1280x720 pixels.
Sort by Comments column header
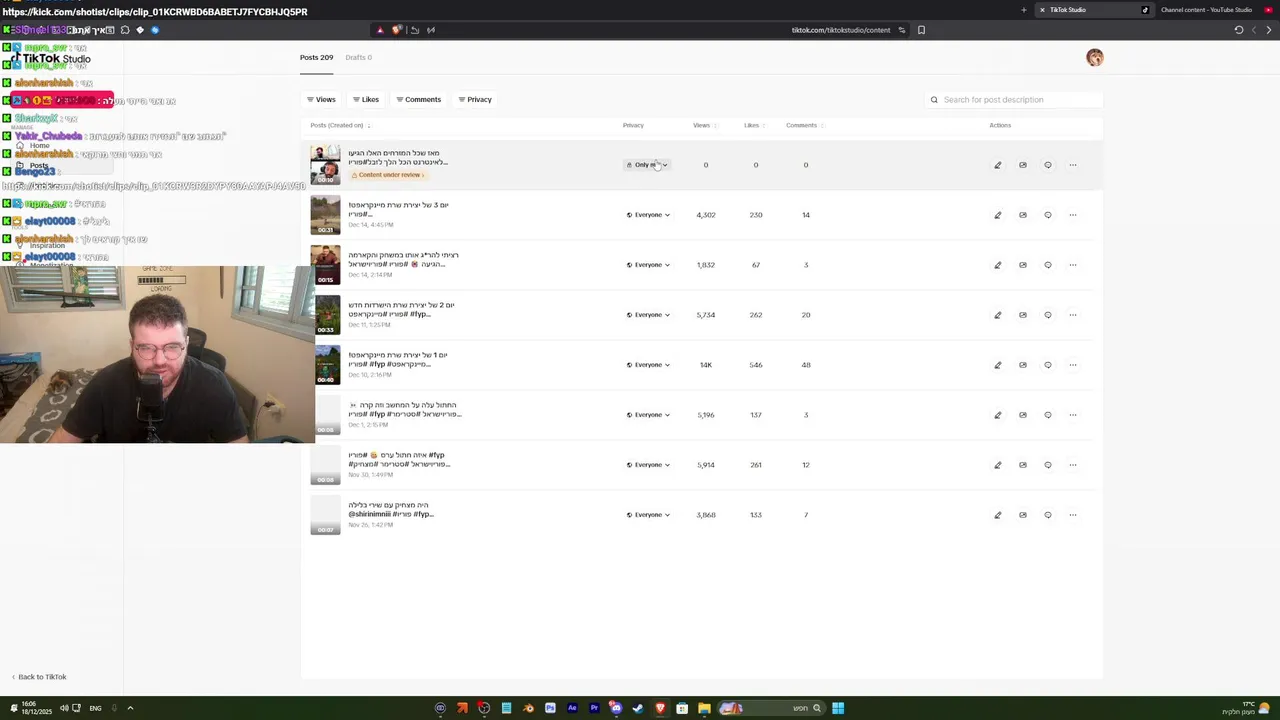coord(804,126)
